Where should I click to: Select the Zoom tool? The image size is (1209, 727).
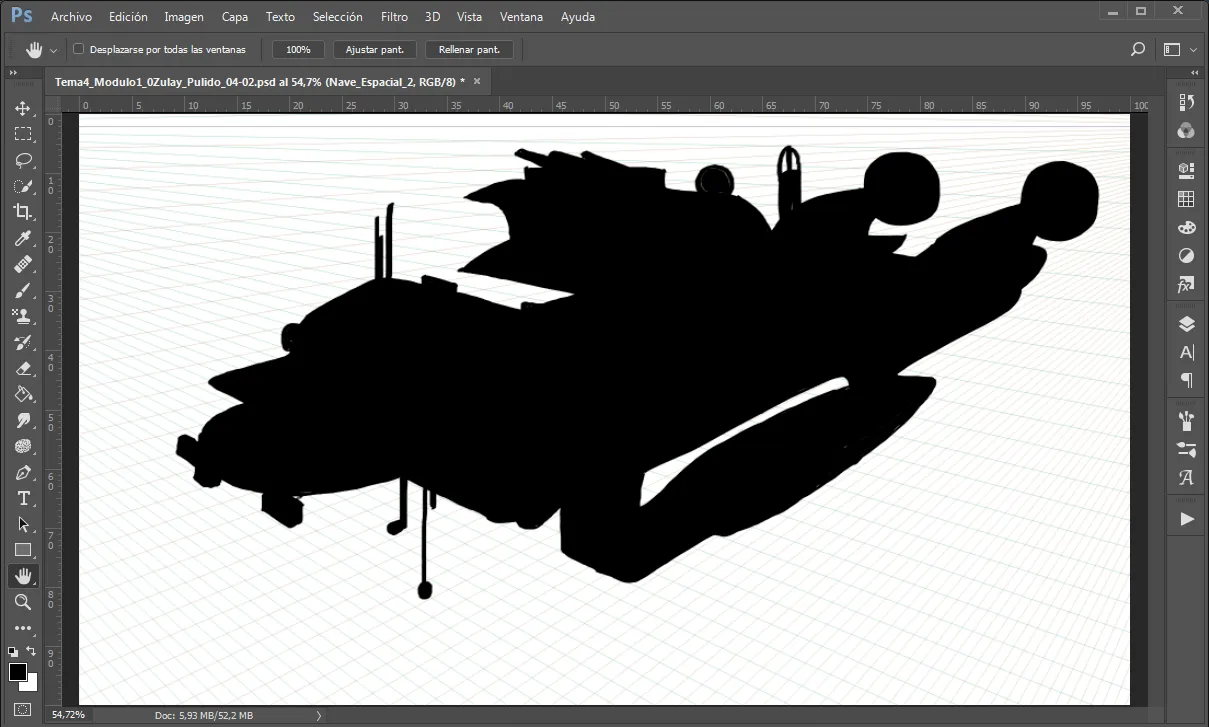(23, 602)
